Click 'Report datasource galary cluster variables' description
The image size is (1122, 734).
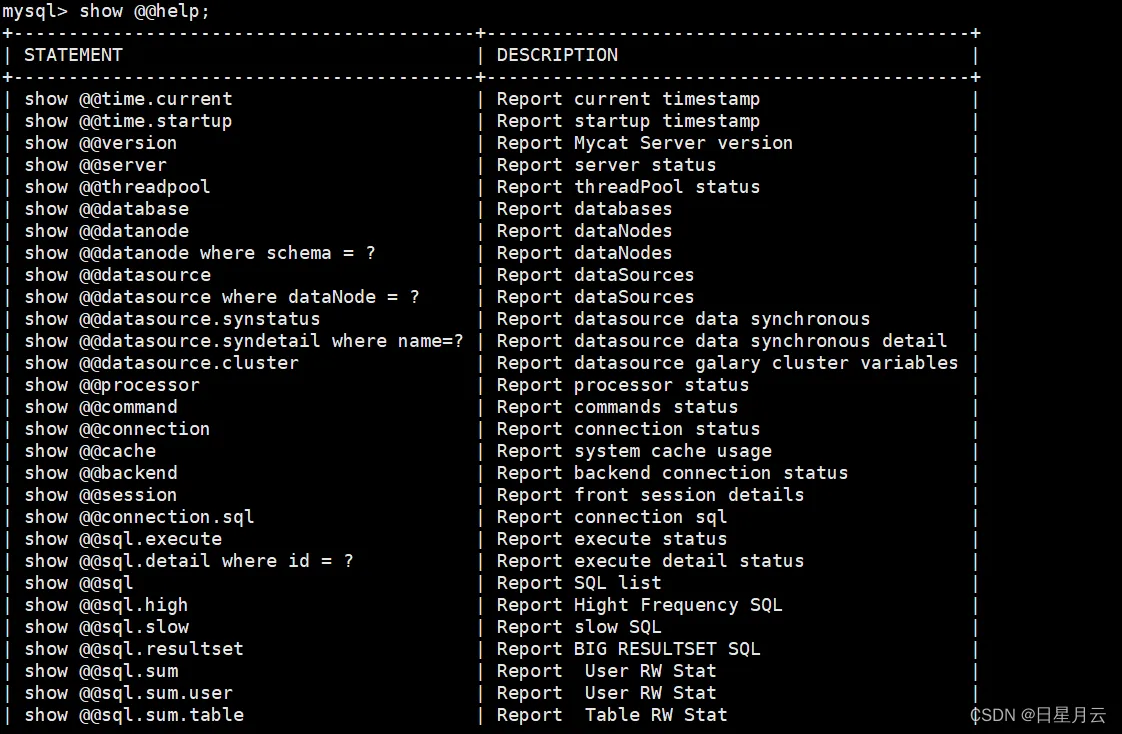pos(727,363)
